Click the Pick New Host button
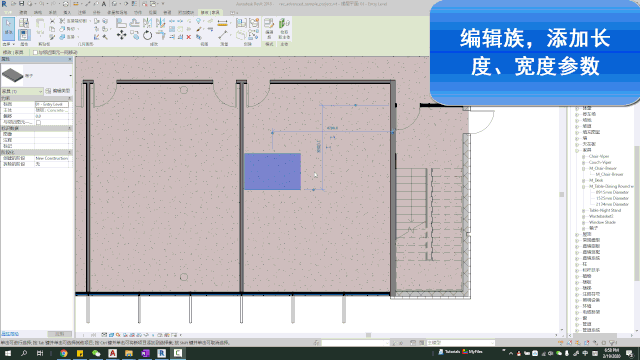 pos(284,28)
